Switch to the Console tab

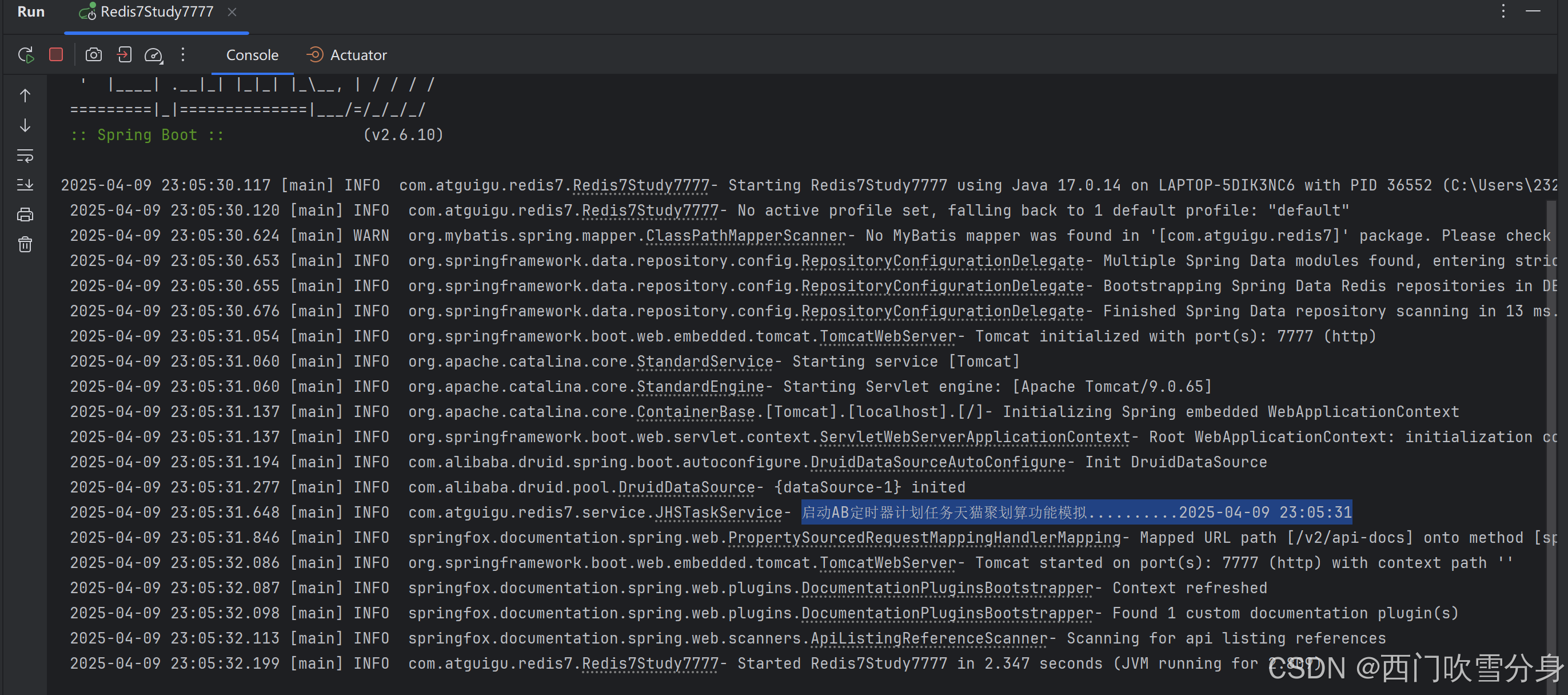click(252, 55)
